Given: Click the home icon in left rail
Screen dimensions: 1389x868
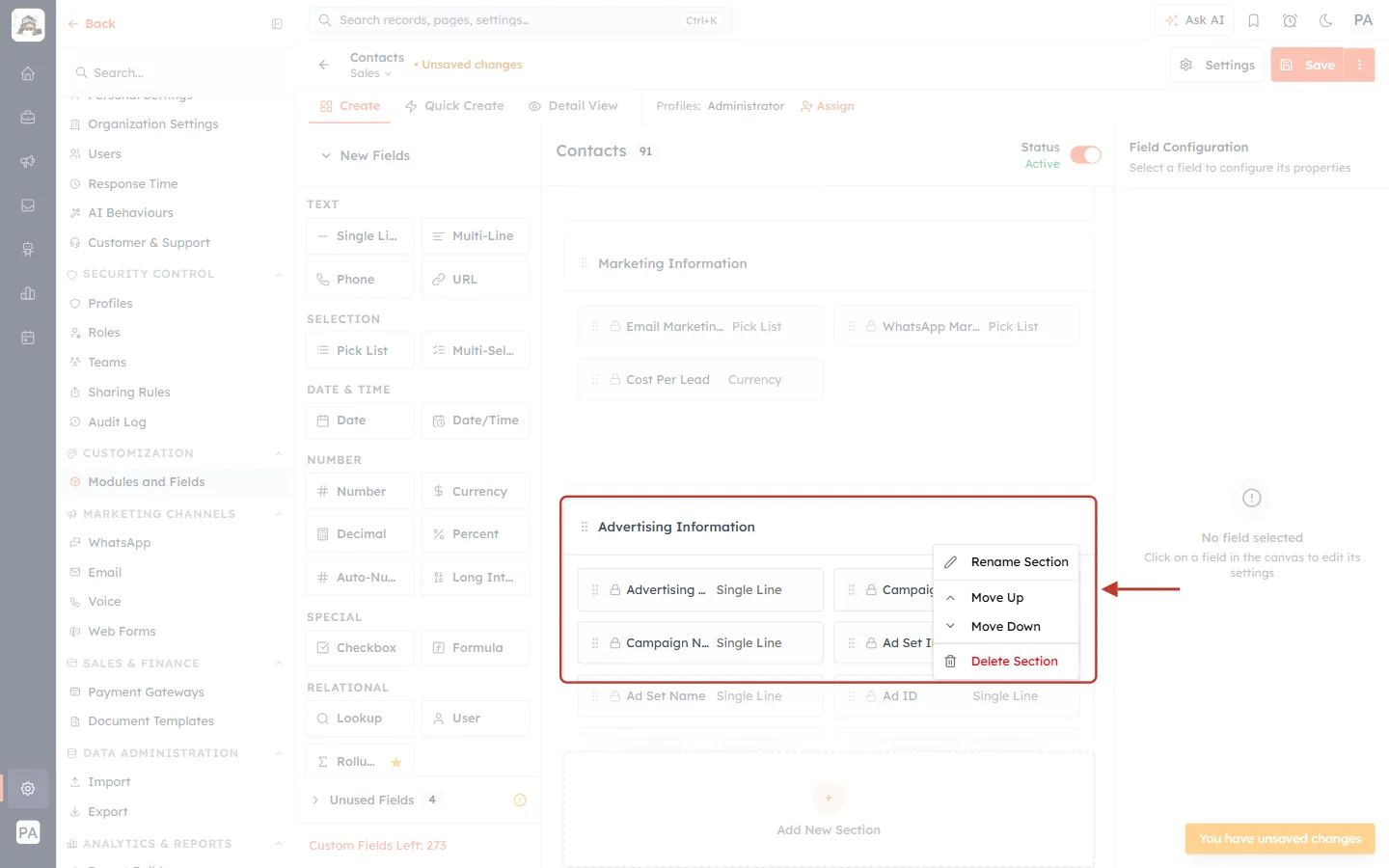Looking at the screenshot, I should (x=28, y=73).
